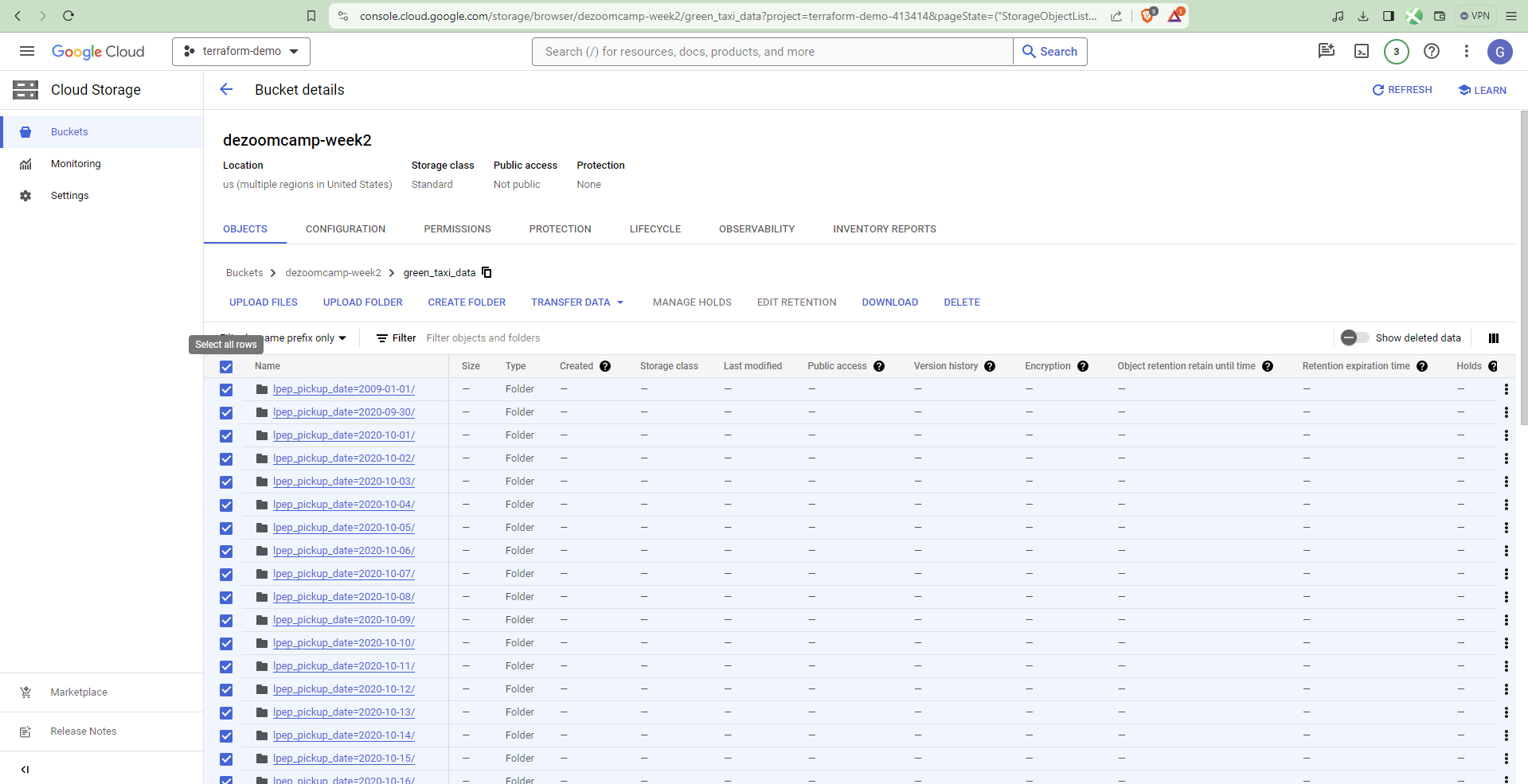The image size is (1528, 784).
Task: Show help for the Encryption column
Action: [1083, 366]
